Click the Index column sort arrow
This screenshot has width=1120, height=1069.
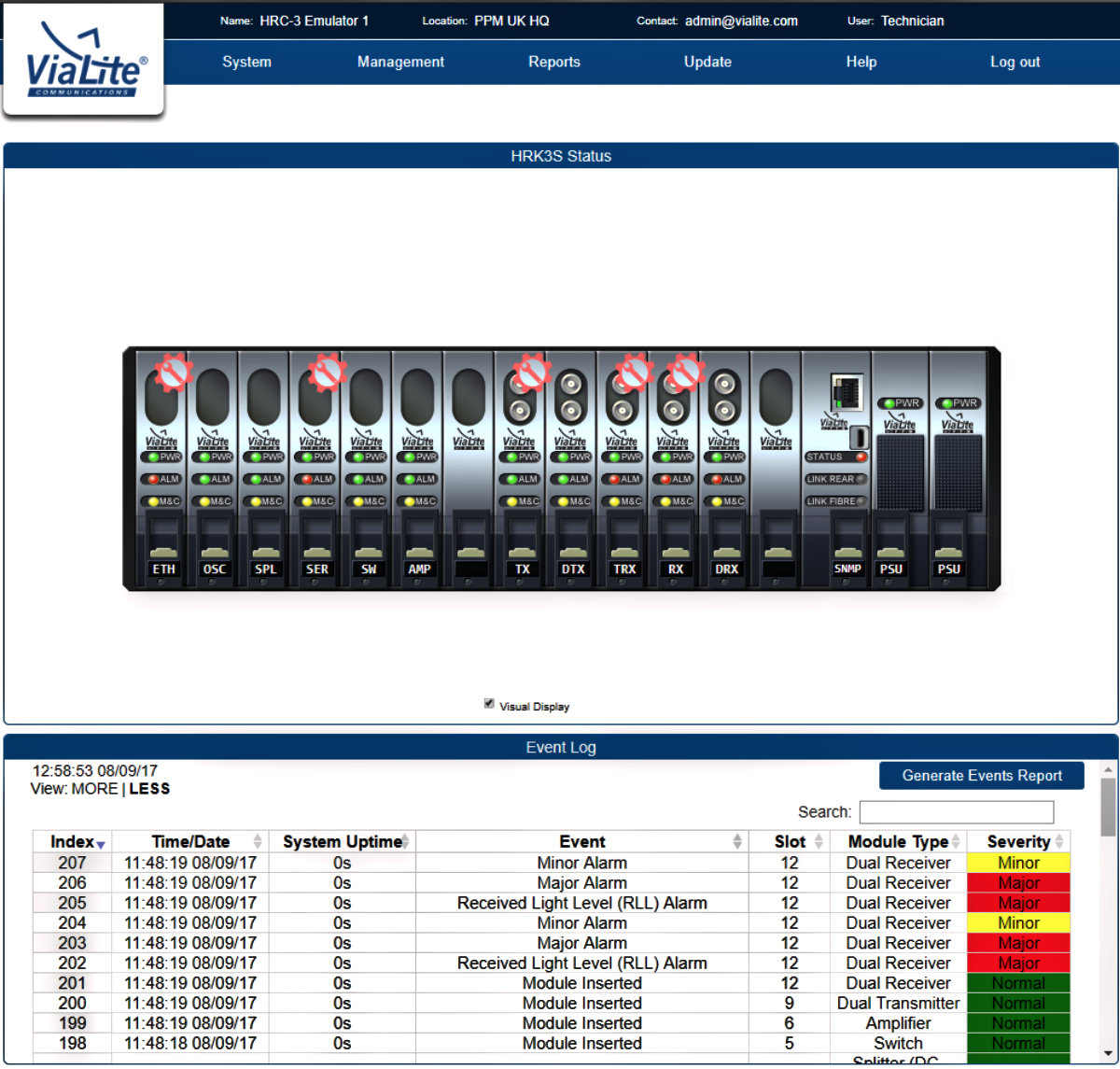[x=101, y=844]
